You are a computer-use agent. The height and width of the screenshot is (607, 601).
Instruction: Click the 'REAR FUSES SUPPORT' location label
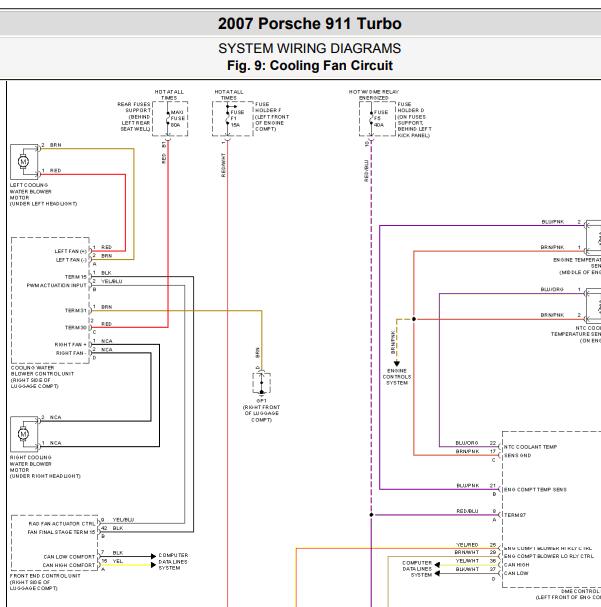[135, 117]
